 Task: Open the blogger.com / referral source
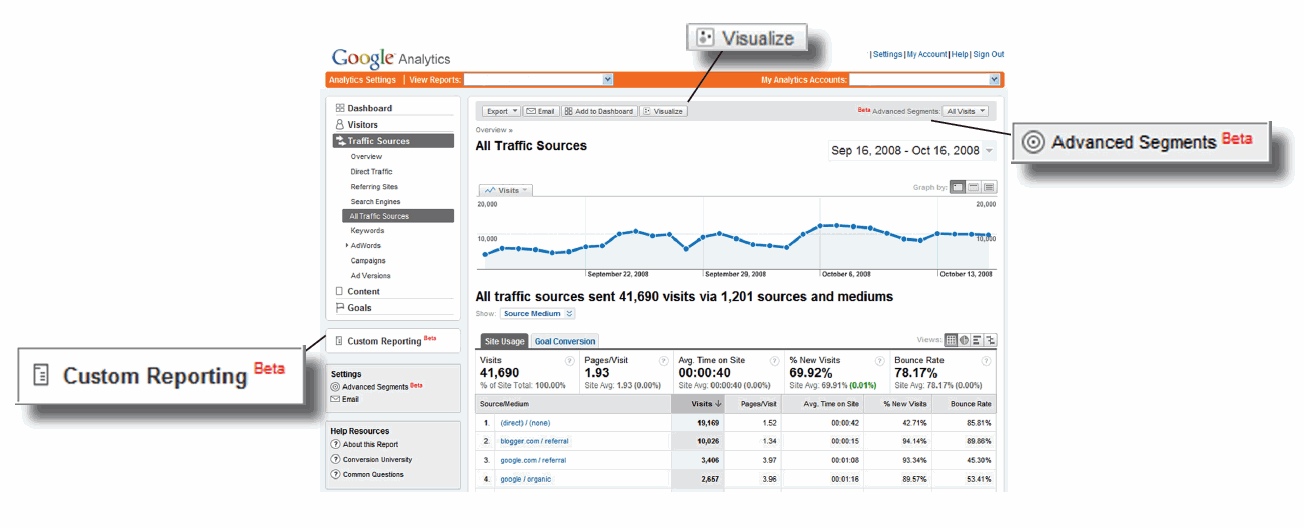535,441
